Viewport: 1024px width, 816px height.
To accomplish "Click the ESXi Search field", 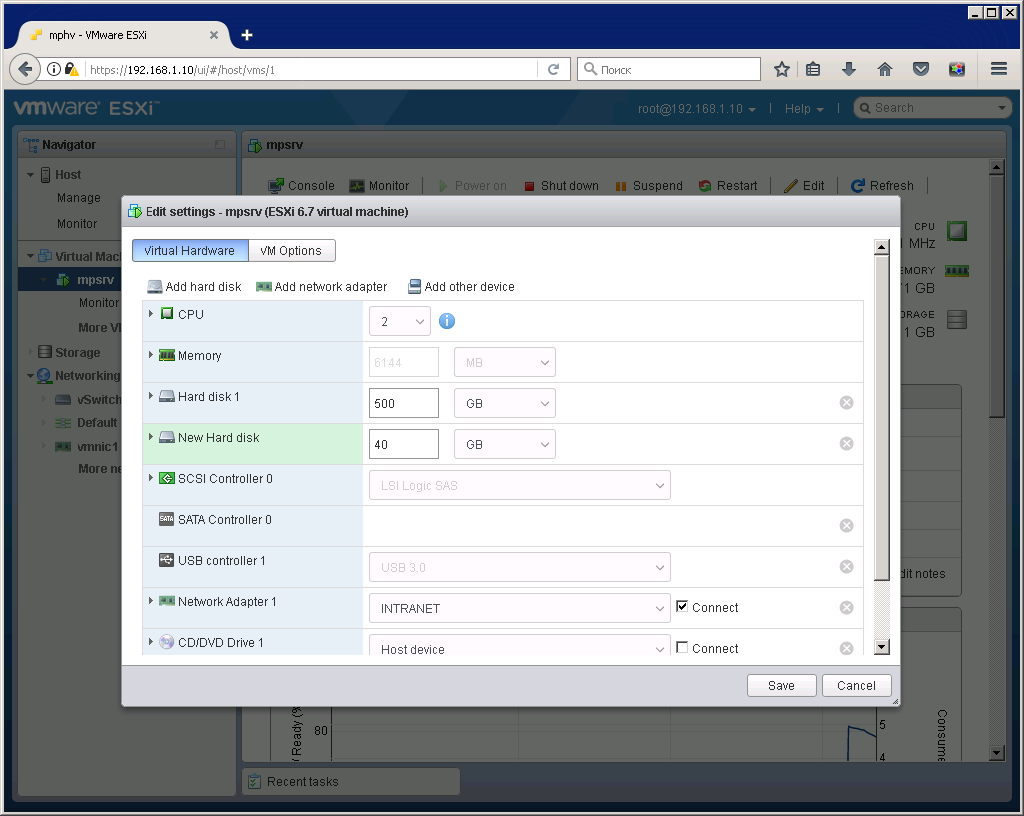I will tap(933, 108).
